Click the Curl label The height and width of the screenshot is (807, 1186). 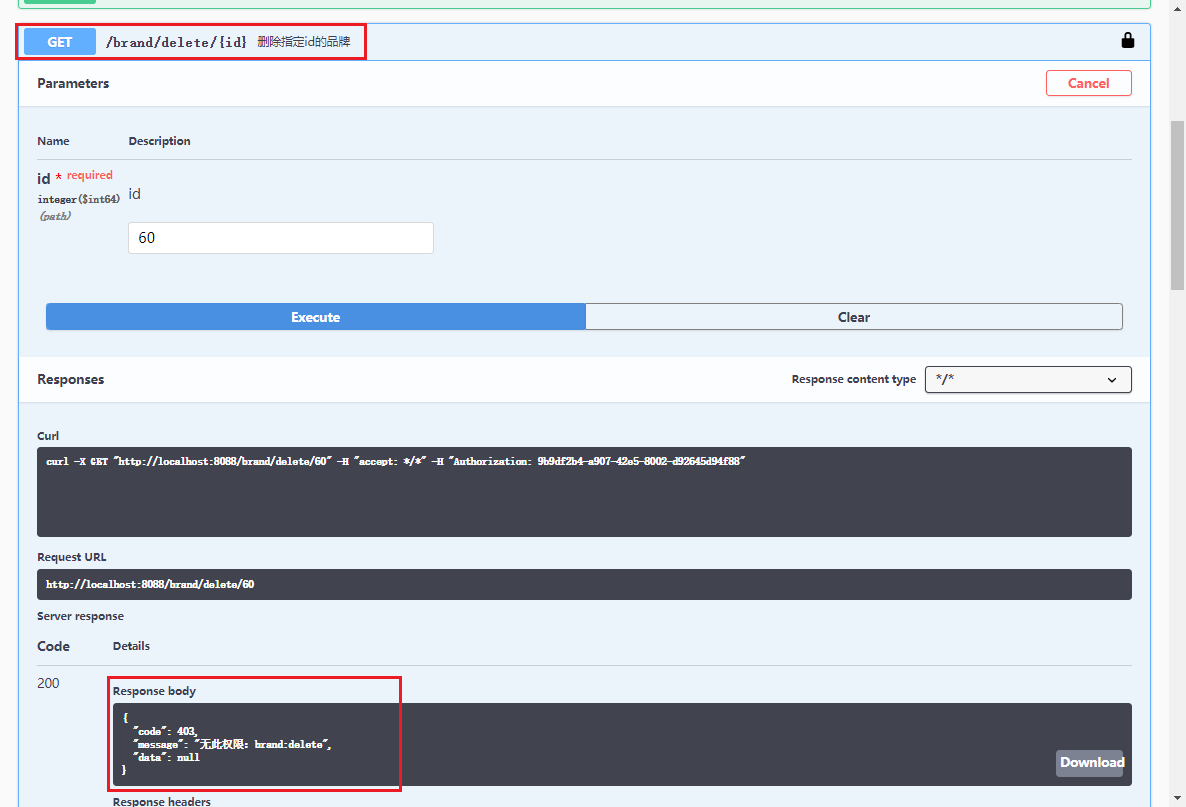48,436
